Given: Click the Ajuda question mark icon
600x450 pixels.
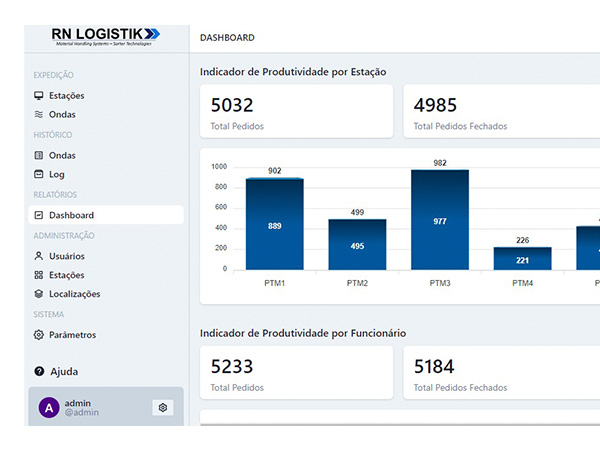Looking at the screenshot, I should click(39, 371).
